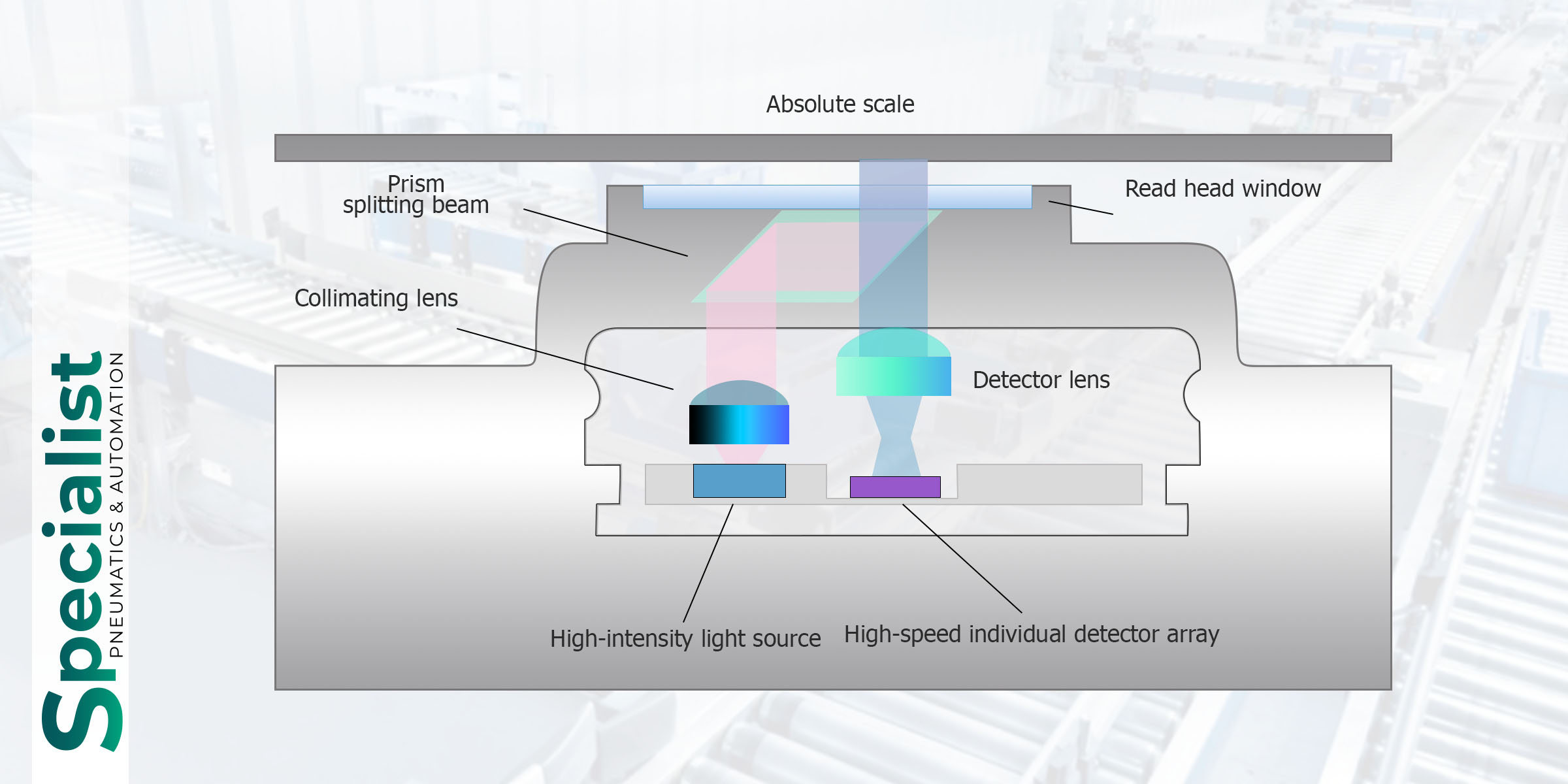Click the Specialist Pneumatics & Automation logo

pyautogui.click(x=82, y=551)
